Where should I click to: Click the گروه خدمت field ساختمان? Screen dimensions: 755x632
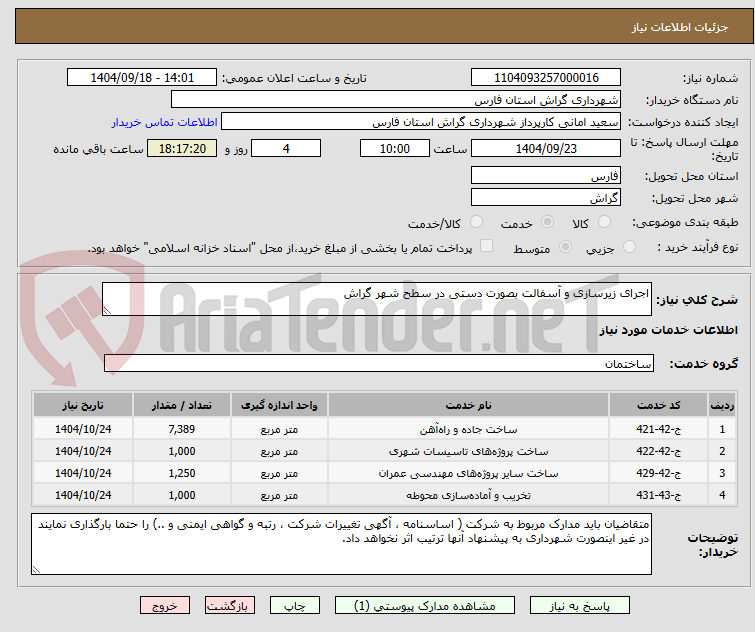(378, 363)
